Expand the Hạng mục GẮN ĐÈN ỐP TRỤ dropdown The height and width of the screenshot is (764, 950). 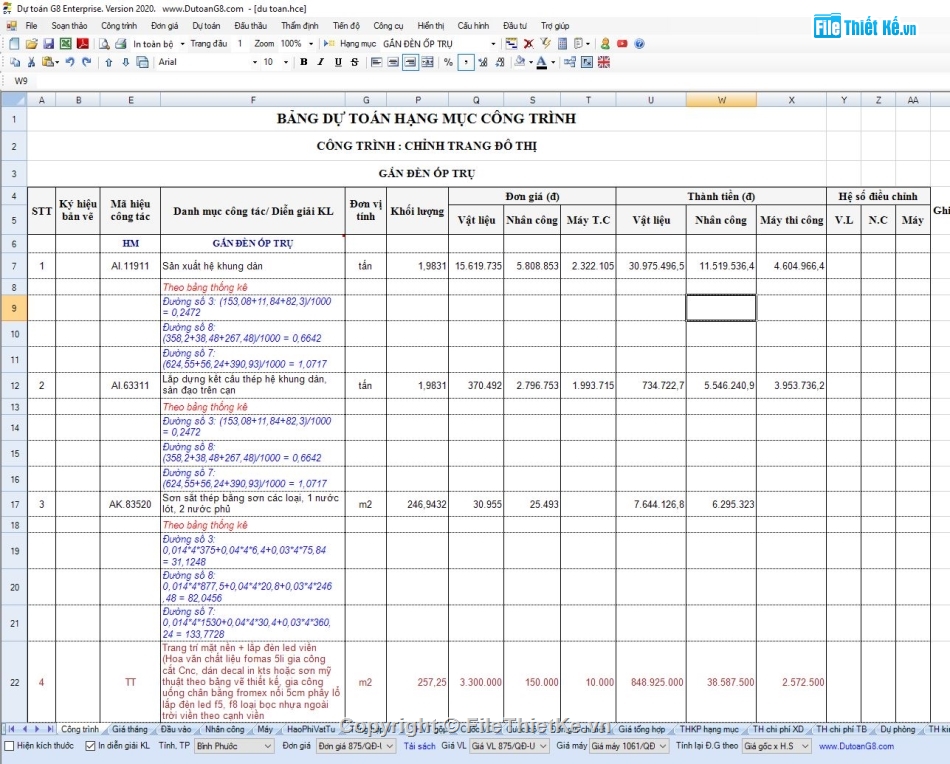pos(493,44)
